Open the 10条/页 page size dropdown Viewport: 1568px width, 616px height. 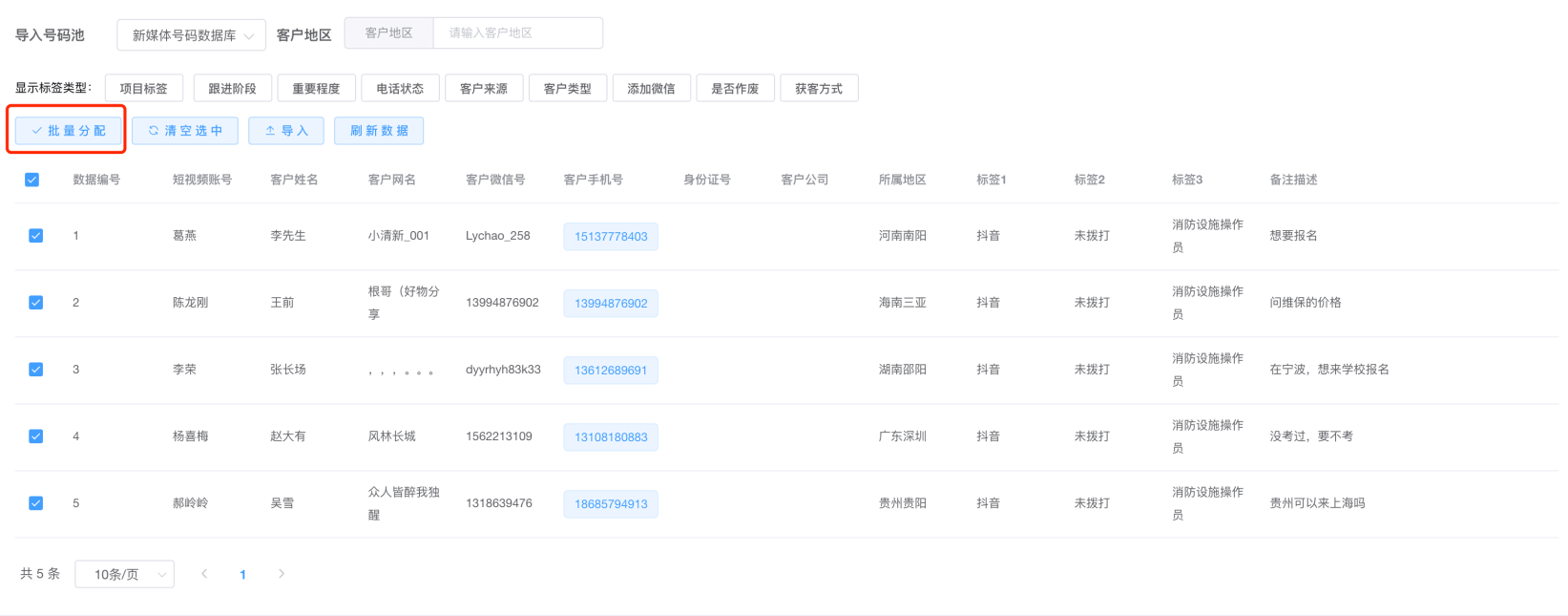125,574
